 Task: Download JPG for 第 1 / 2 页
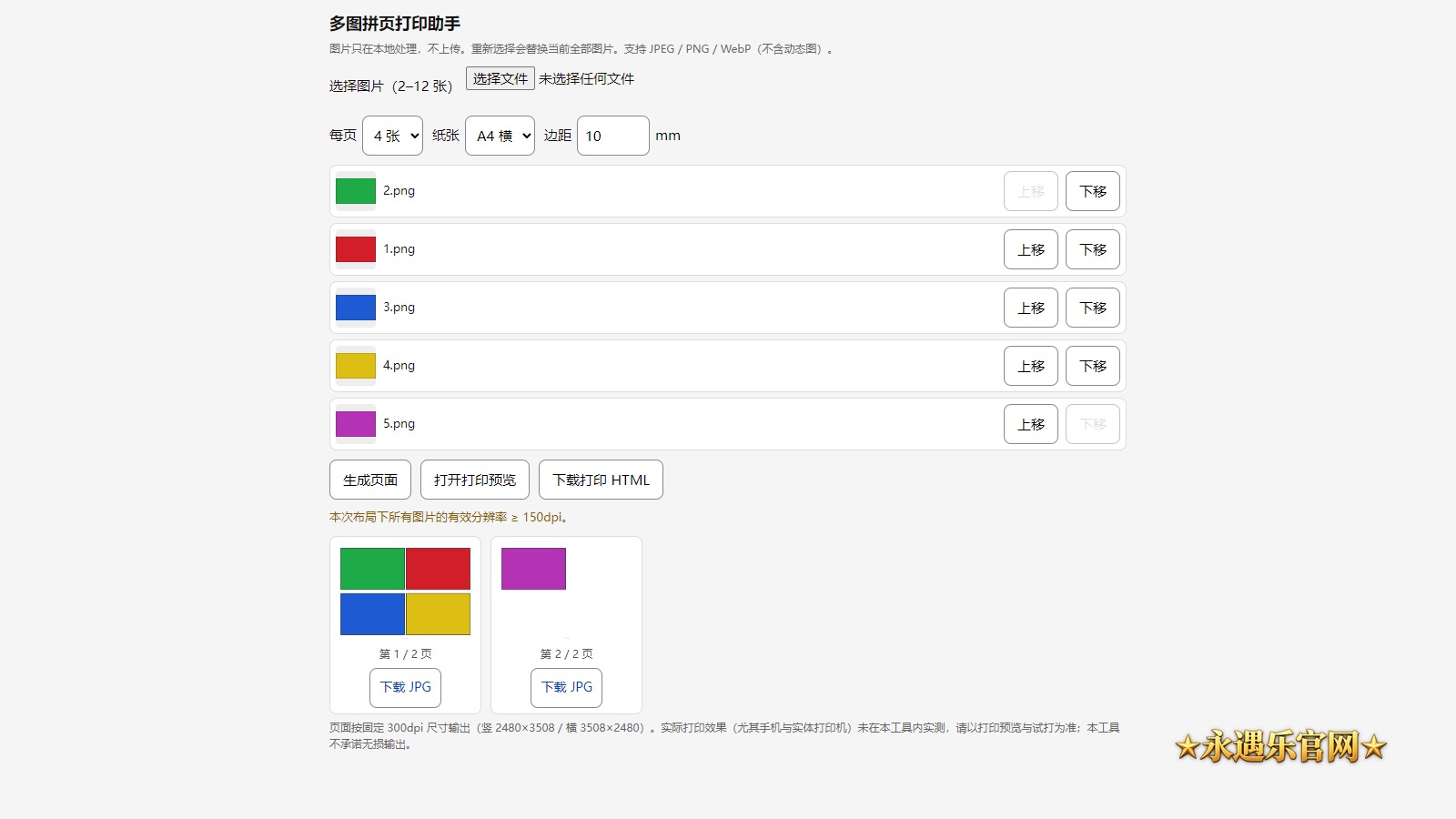click(x=405, y=687)
